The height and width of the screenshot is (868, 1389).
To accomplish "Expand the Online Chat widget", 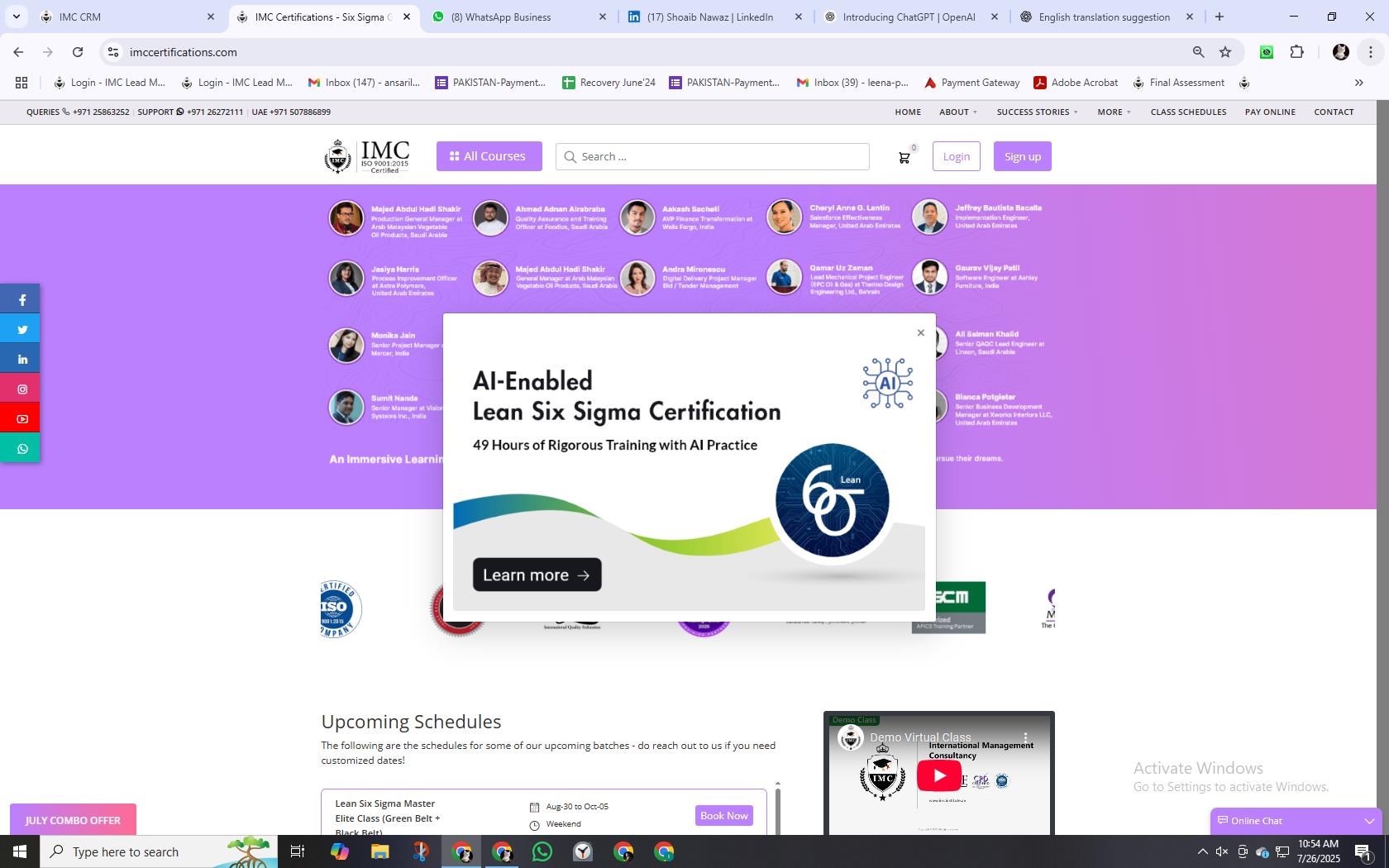I will tap(1295, 821).
